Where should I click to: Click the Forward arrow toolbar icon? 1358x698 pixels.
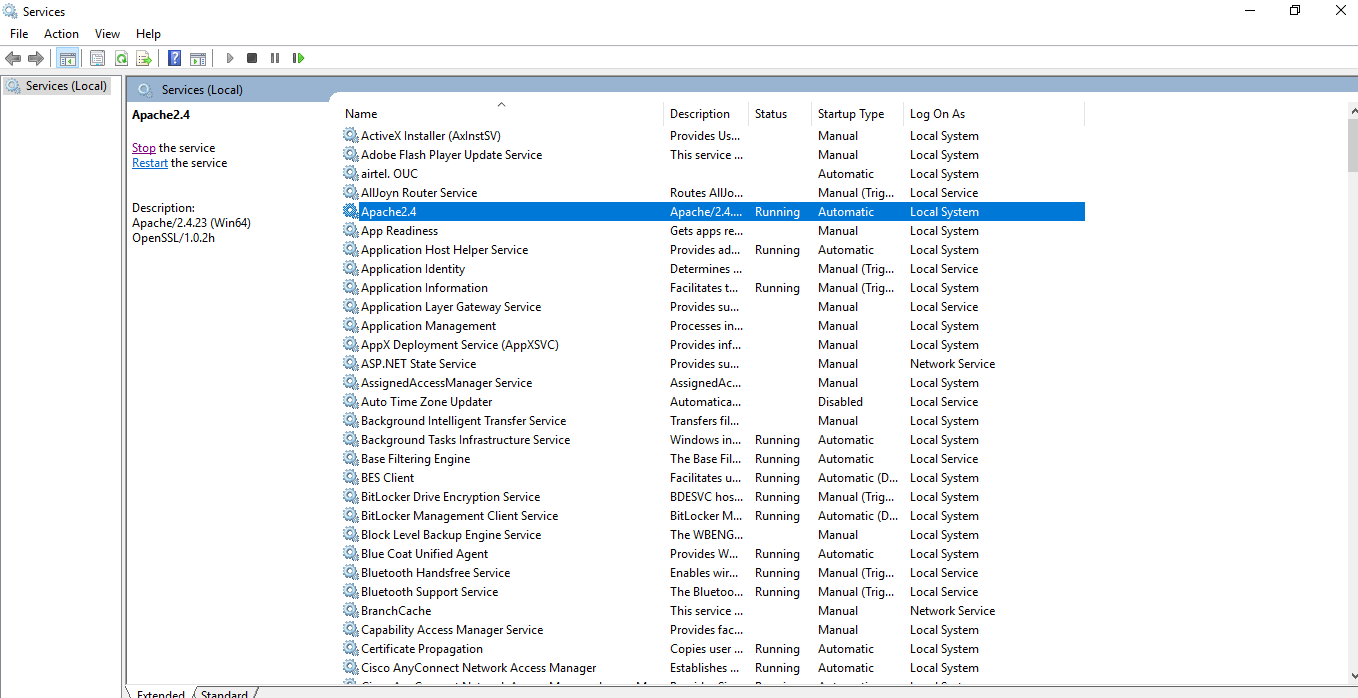[35, 58]
